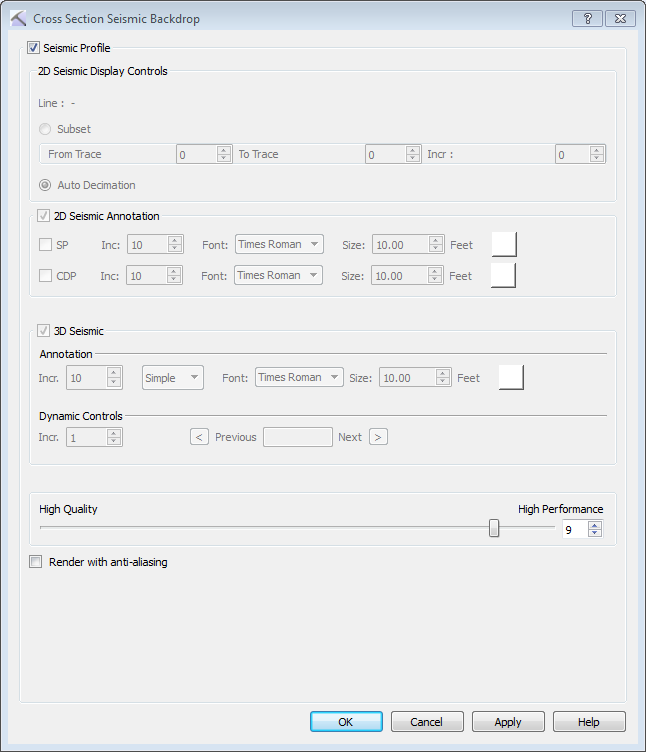Click the CDP annotation color swatch

(x=503, y=275)
